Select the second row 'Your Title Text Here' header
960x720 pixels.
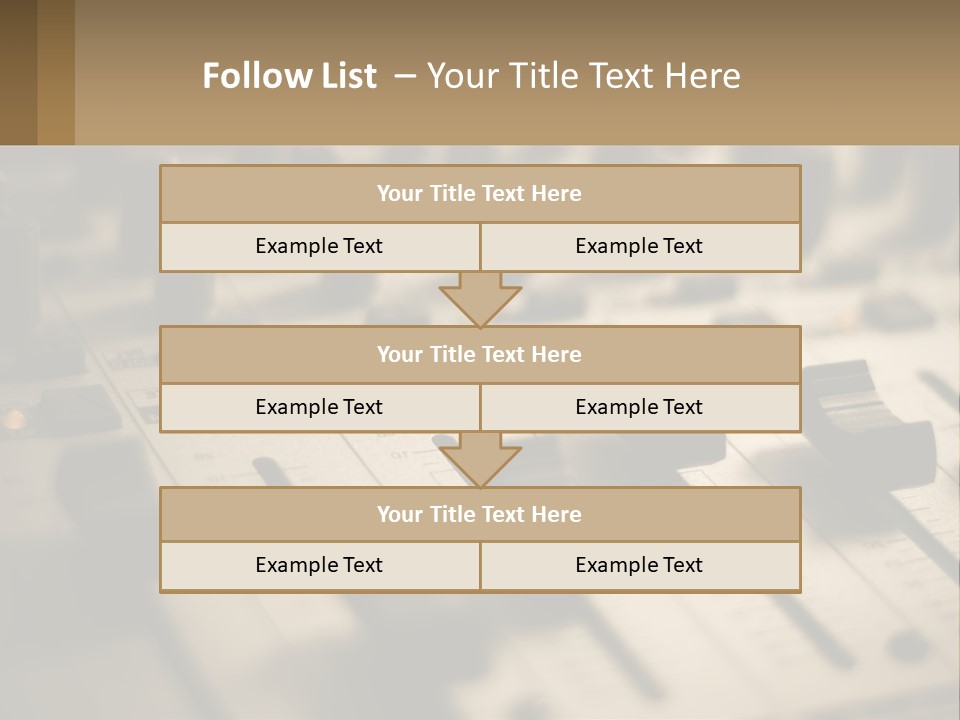coord(480,354)
